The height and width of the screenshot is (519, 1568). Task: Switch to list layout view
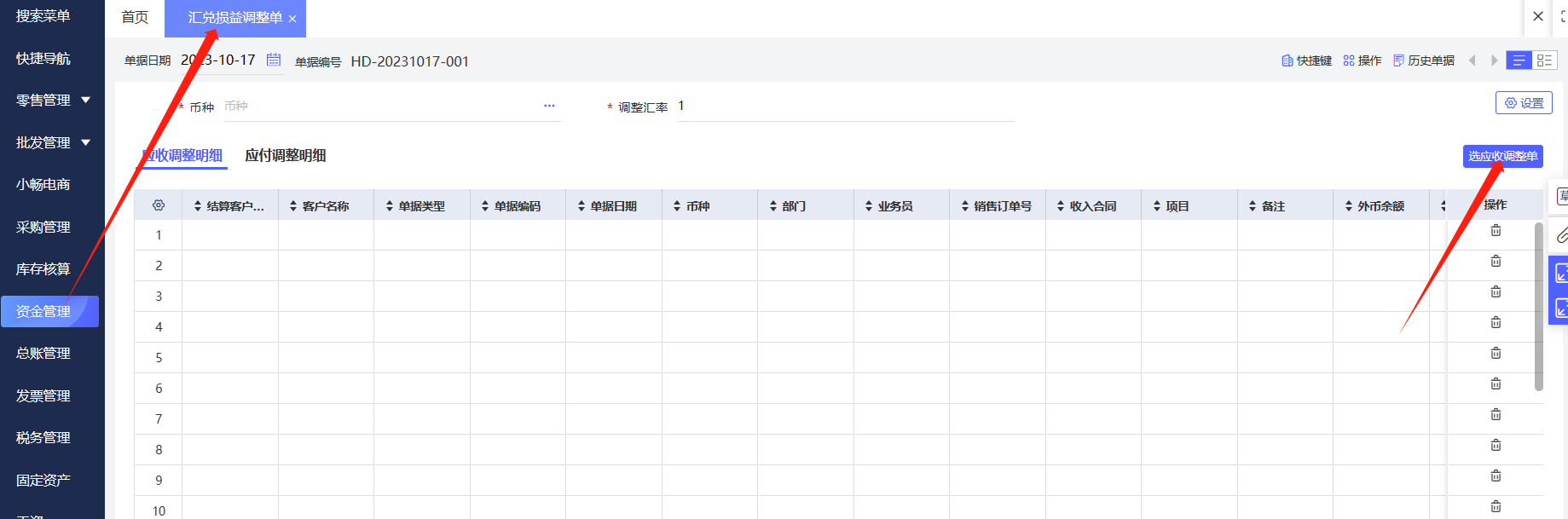[x=1519, y=61]
